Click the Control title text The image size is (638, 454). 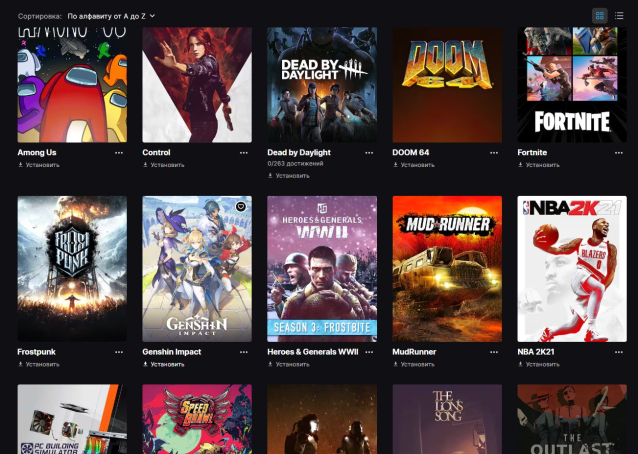pyautogui.click(x=156, y=153)
